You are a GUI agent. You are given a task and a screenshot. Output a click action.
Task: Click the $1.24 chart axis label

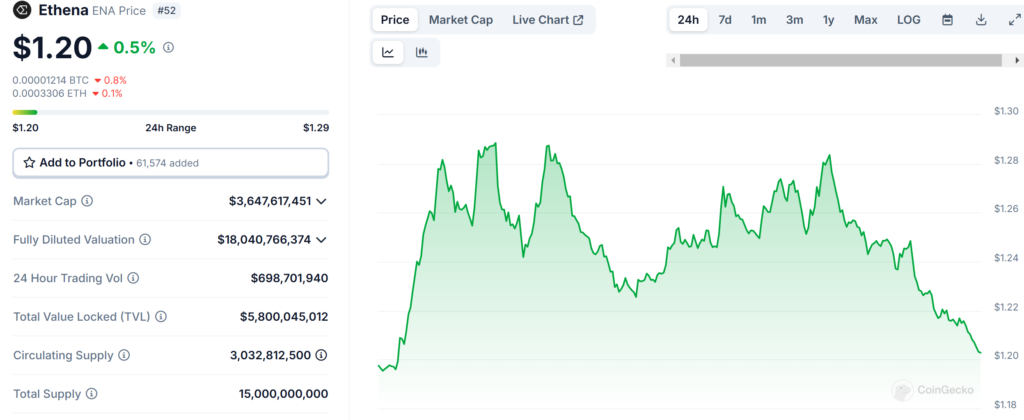[x=1006, y=257]
